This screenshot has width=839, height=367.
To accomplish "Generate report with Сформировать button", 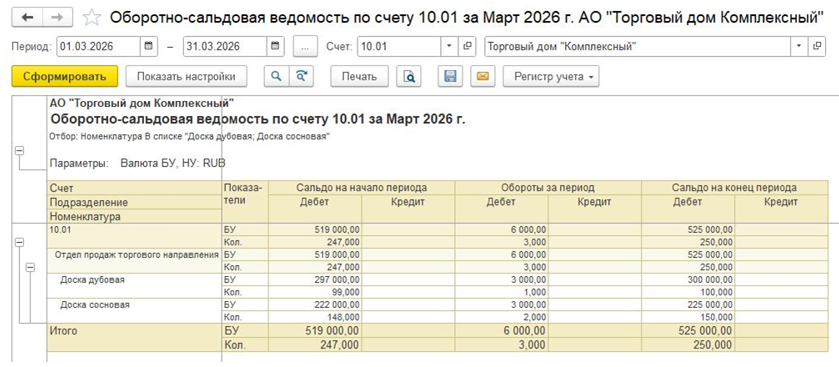I will [64, 77].
